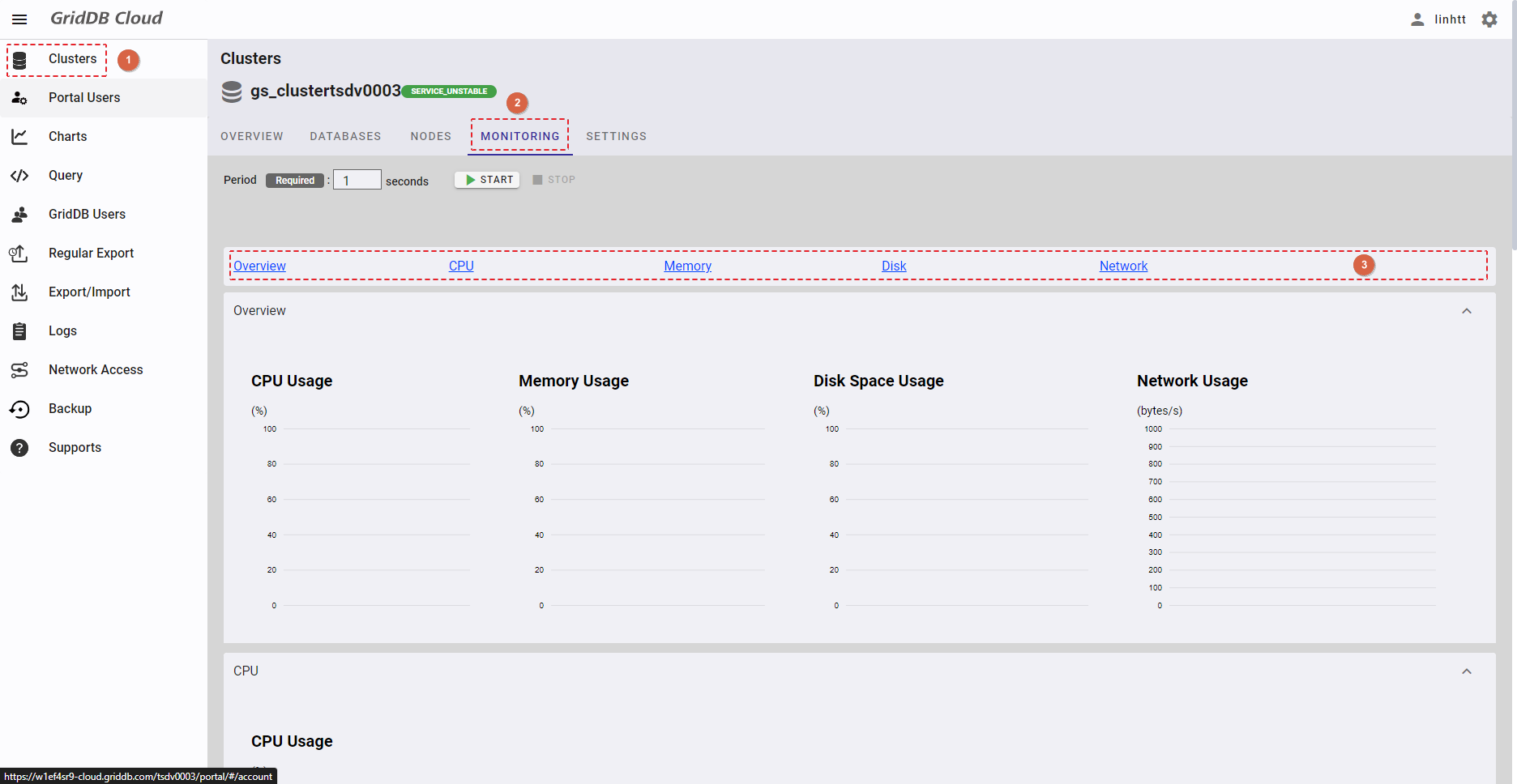Click the Query code-brackets icon
This screenshot has height=784, width=1517.
coord(19,176)
